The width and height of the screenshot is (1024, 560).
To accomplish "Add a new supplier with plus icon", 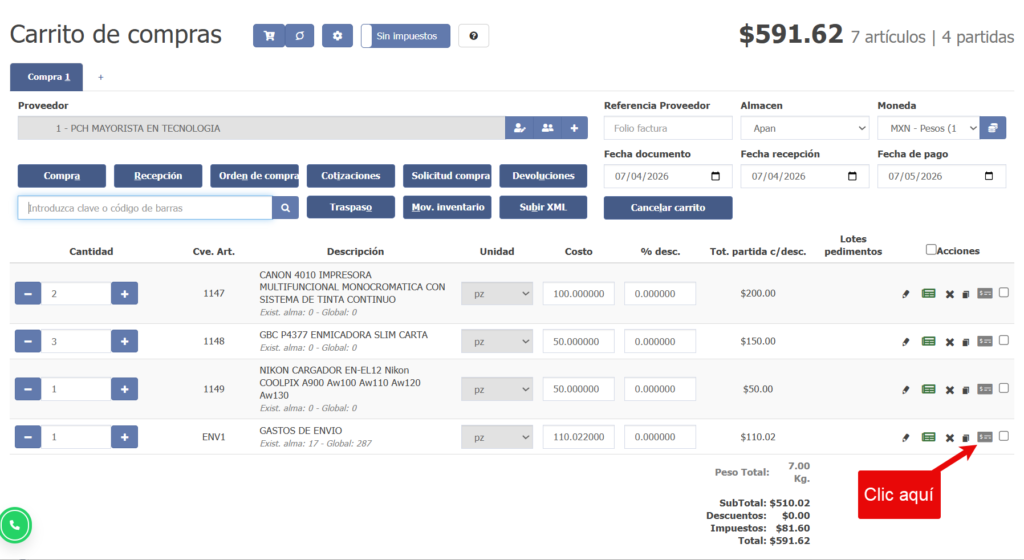I will [x=574, y=128].
